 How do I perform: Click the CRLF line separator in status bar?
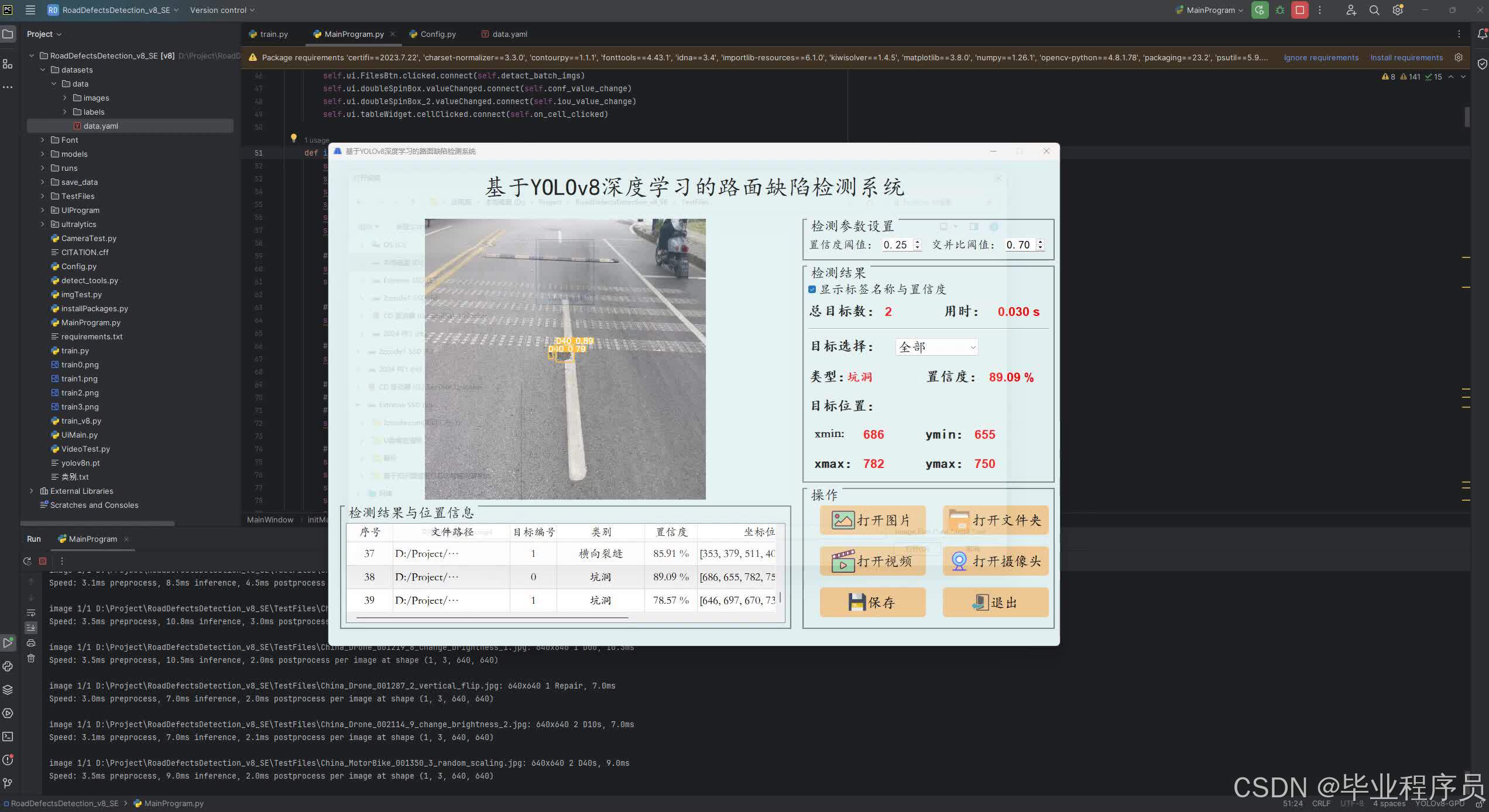1321,803
